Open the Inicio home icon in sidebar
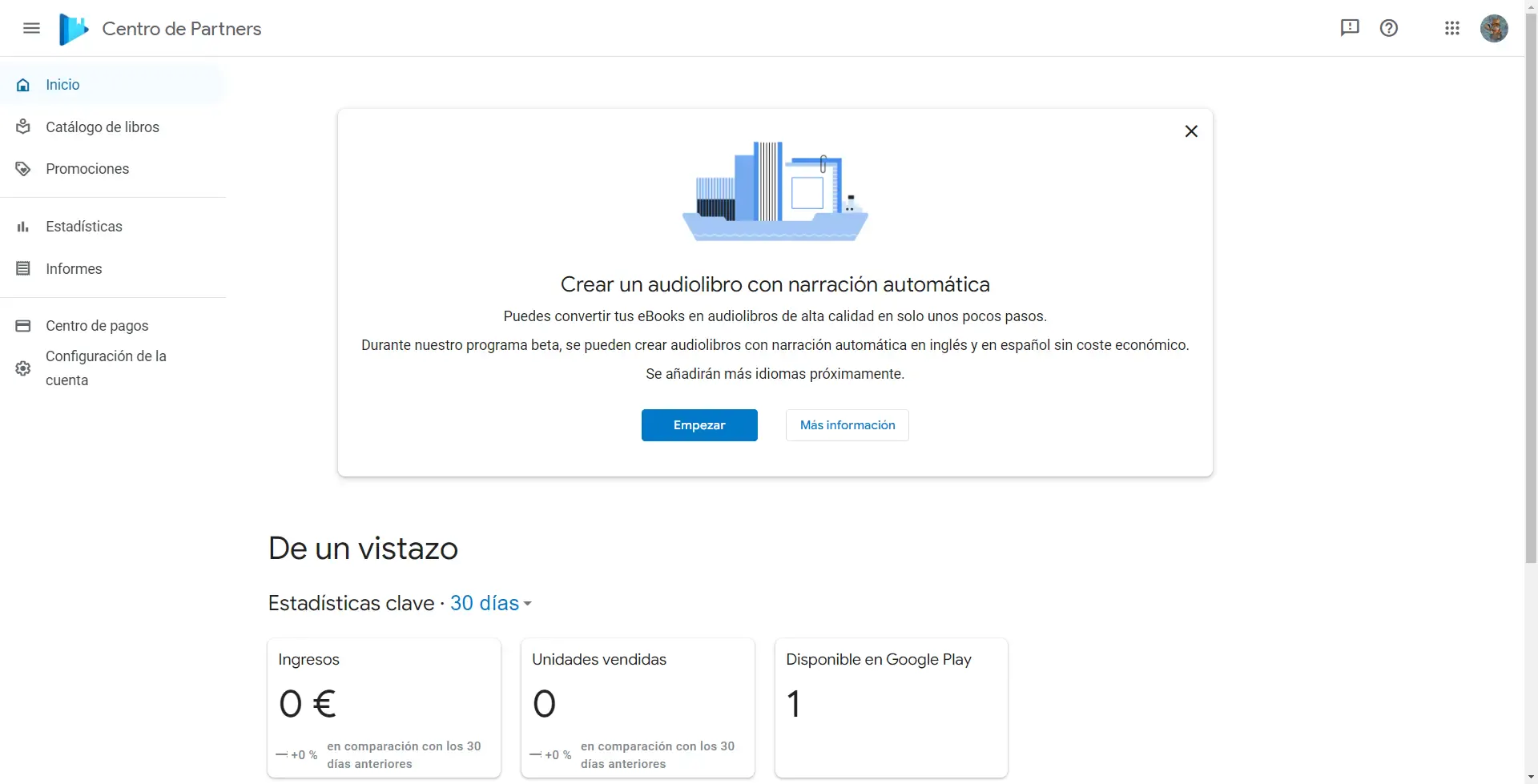Viewport: 1538px width, 784px height. (23, 84)
